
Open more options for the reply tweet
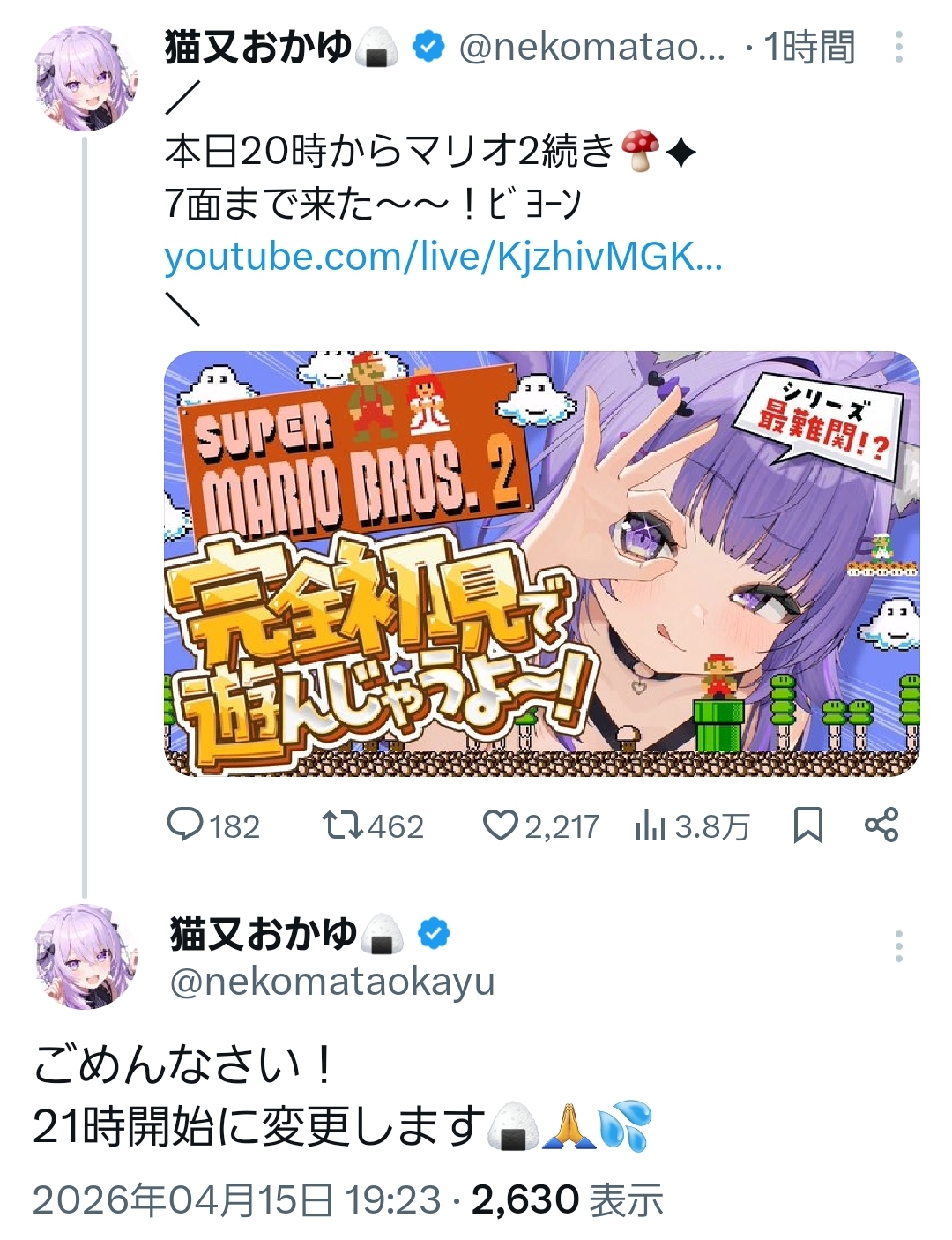point(898,946)
